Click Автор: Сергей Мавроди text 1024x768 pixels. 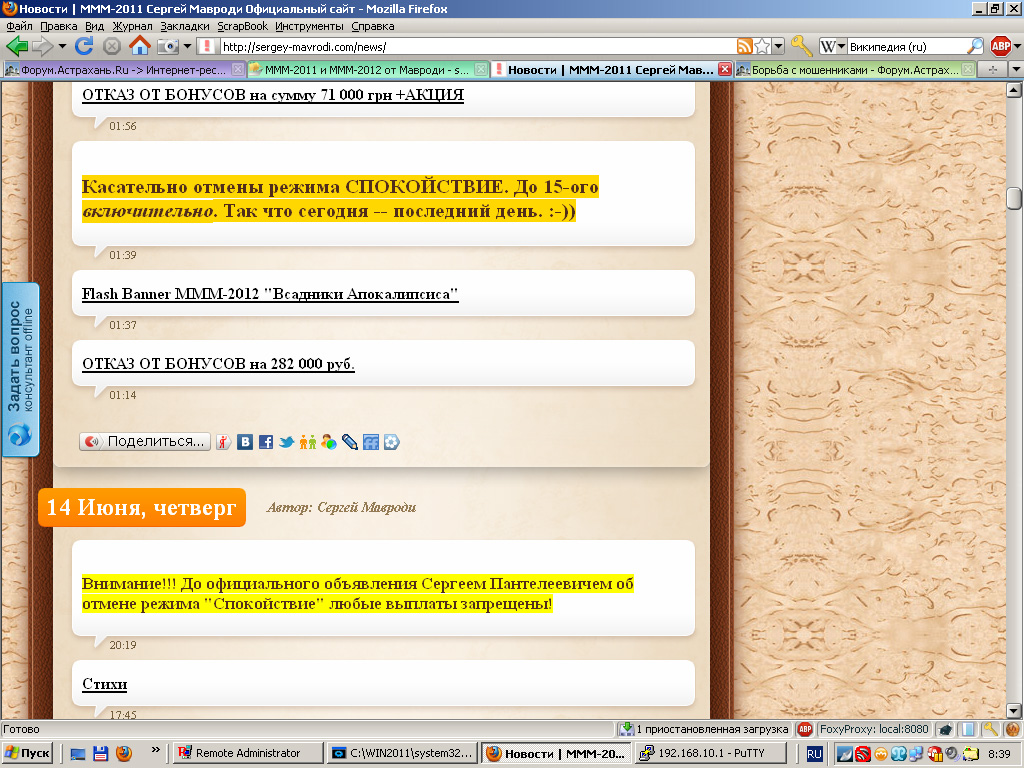[341, 507]
